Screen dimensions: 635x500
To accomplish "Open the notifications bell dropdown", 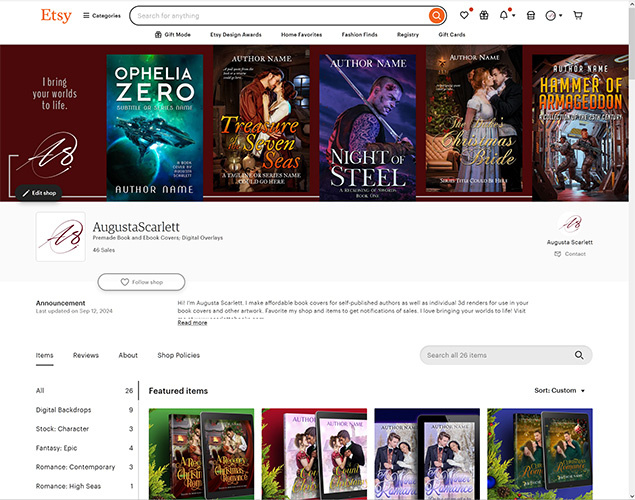I will 507,16.
